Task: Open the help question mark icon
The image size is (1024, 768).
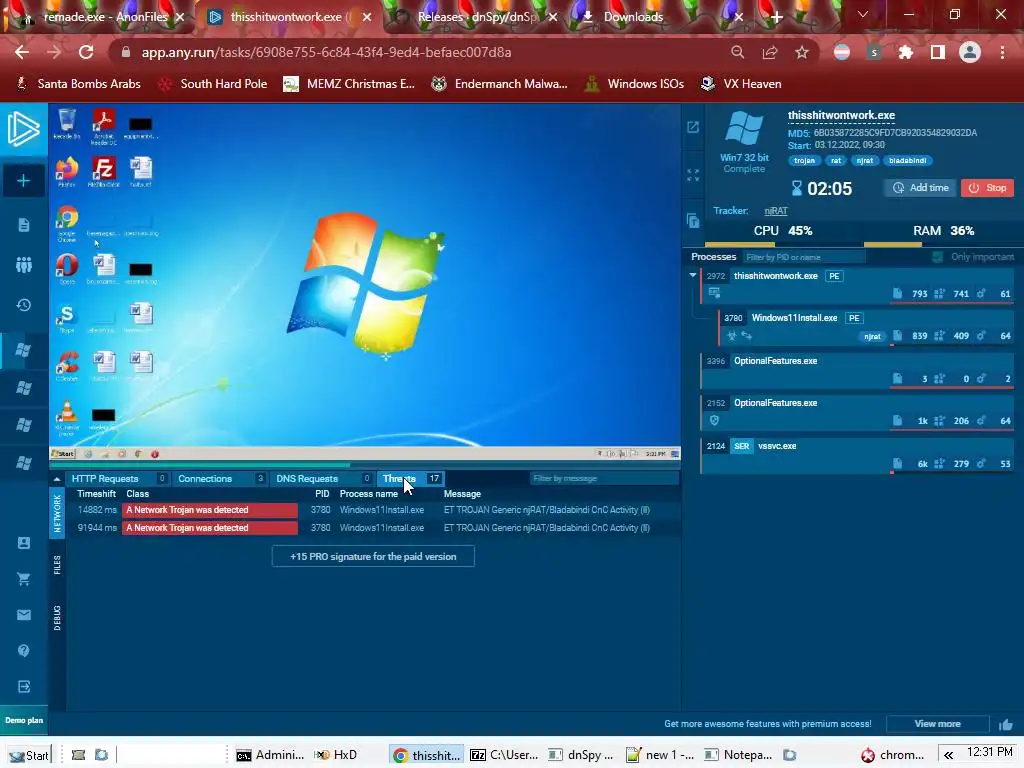Action: (x=24, y=650)
